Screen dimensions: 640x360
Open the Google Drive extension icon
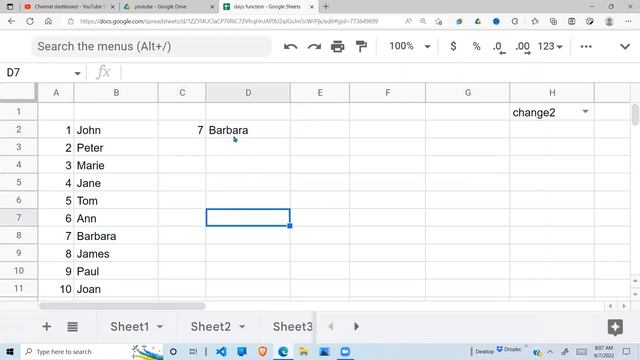pyautogui.click(x=478, y=21)
